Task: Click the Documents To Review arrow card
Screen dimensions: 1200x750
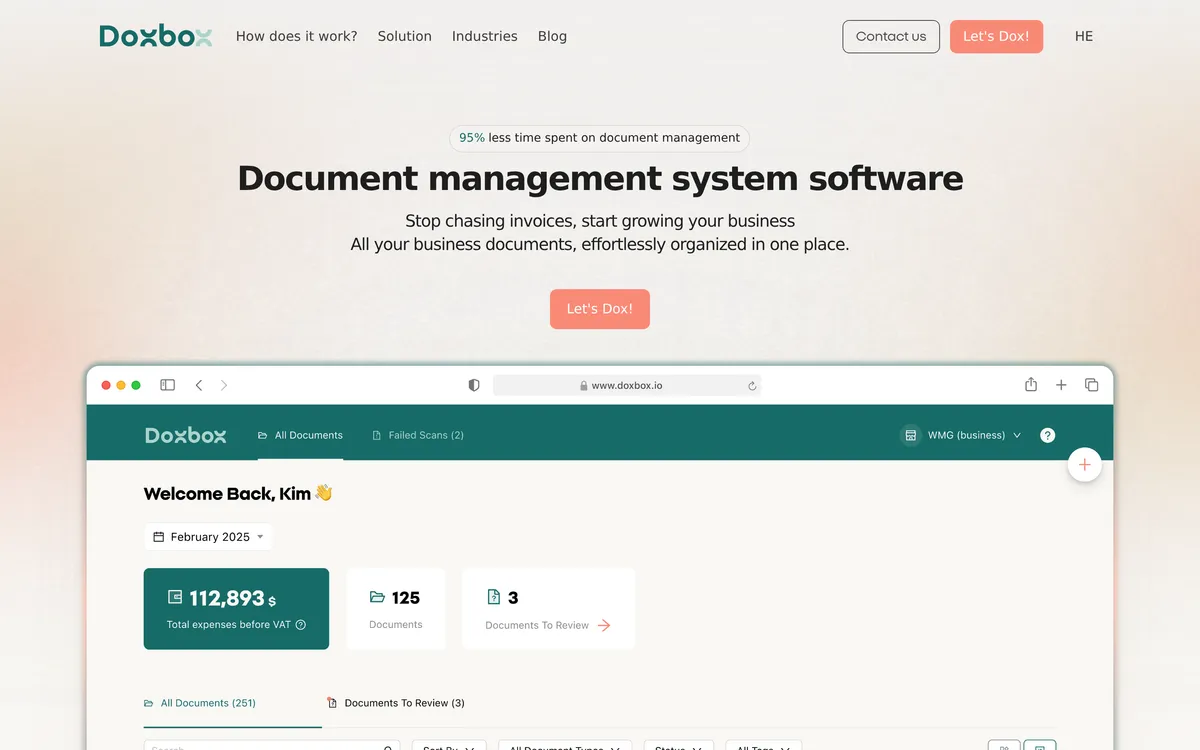Action: (x=548, y=609)
